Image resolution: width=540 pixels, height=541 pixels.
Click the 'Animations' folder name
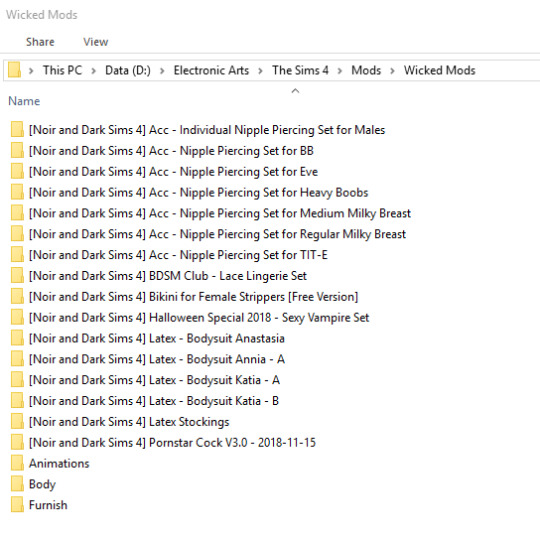[59, 463]
